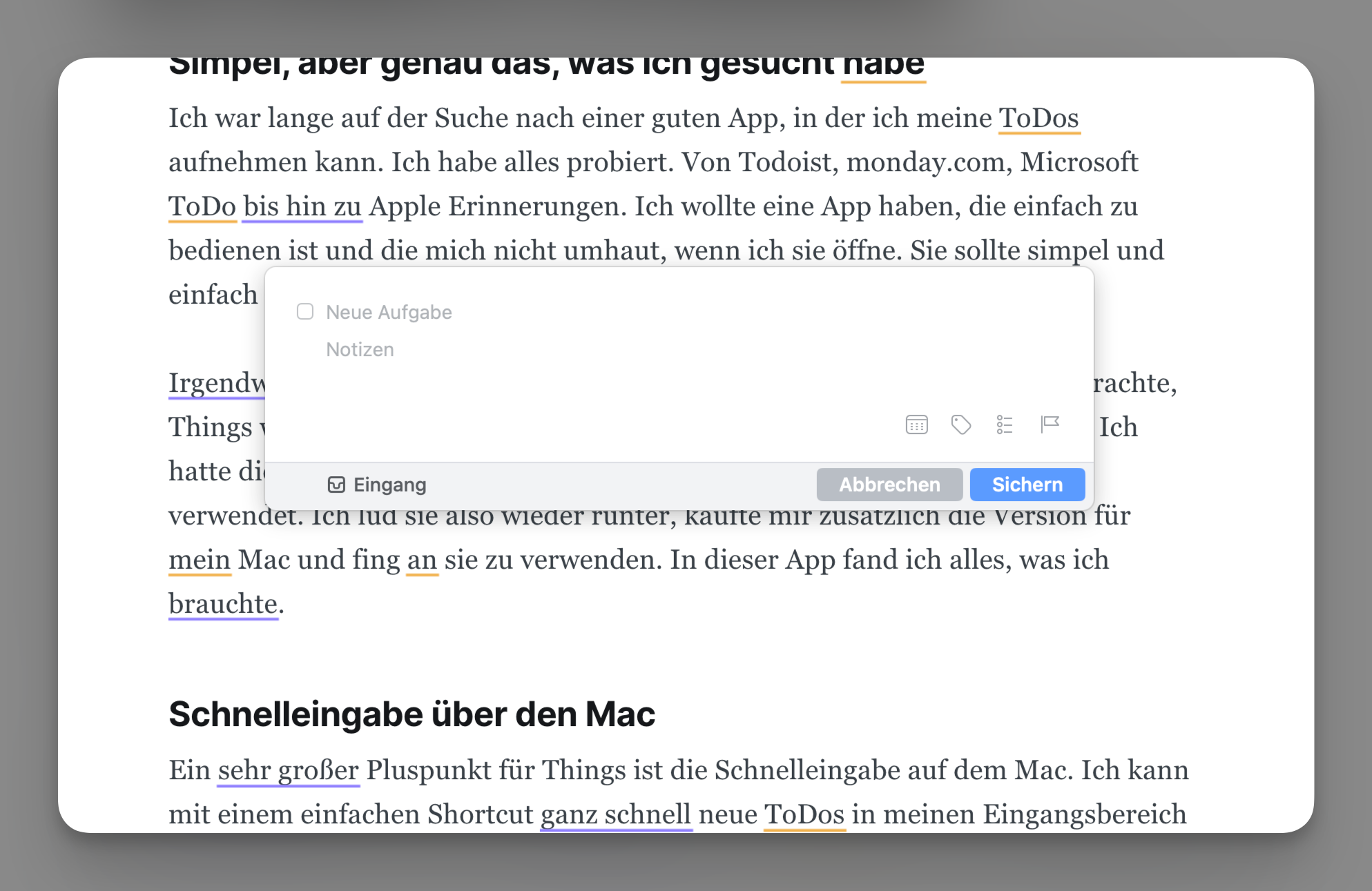Viewport: 1372px width, 891px height.
Task: Click underlined ToDos before in meinen Eingangsbereich
Action: click(804, 814)
